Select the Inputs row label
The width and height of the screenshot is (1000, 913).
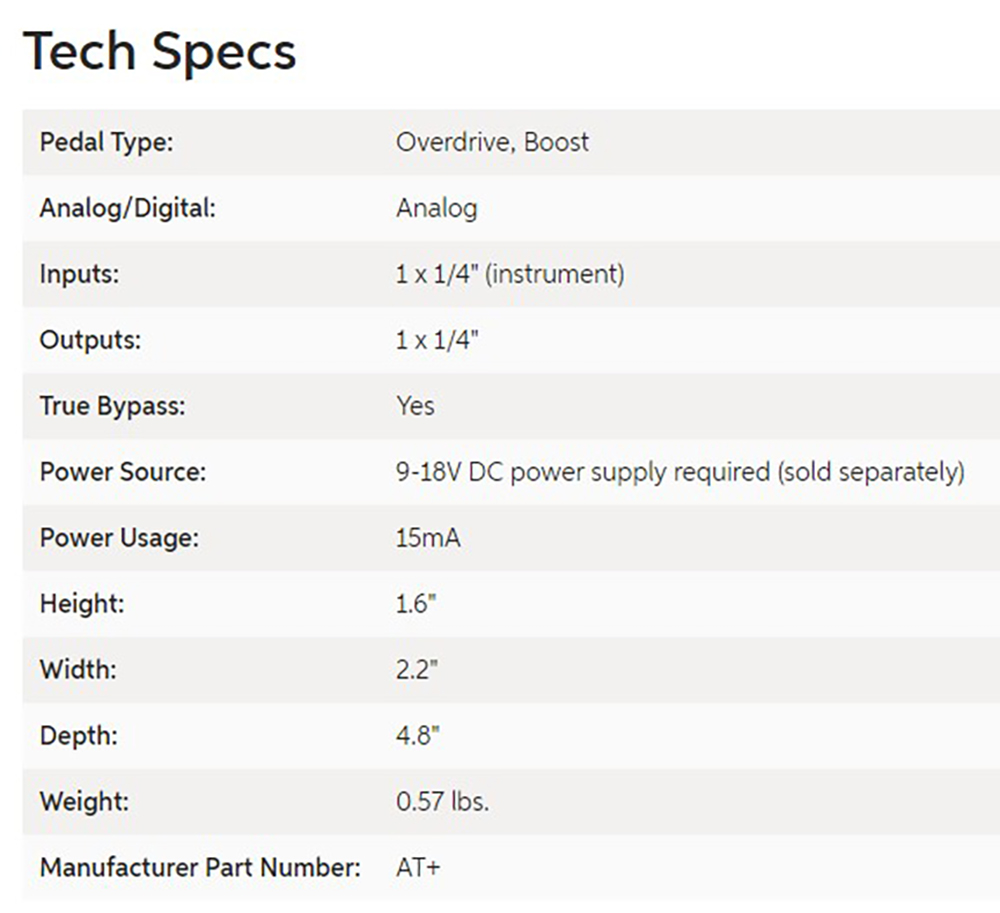tap(79, 274)
